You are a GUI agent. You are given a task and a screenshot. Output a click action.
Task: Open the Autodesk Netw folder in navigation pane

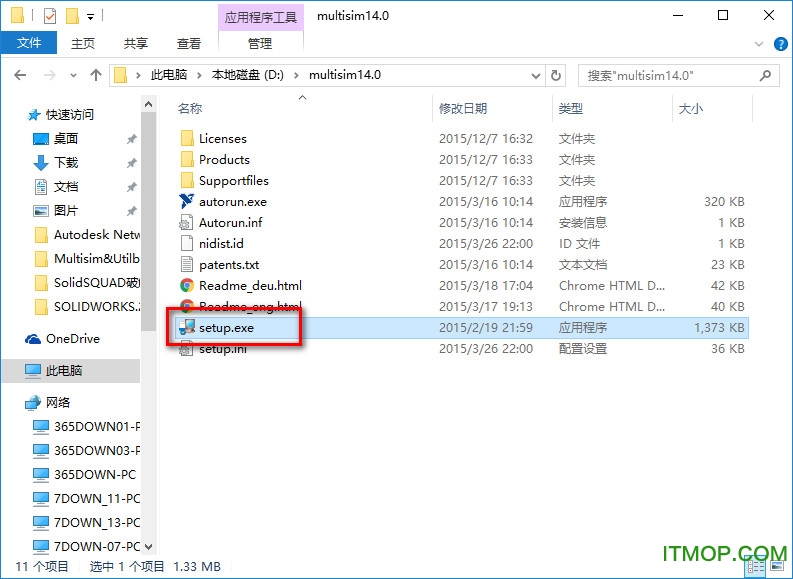(x=86, y=235)
